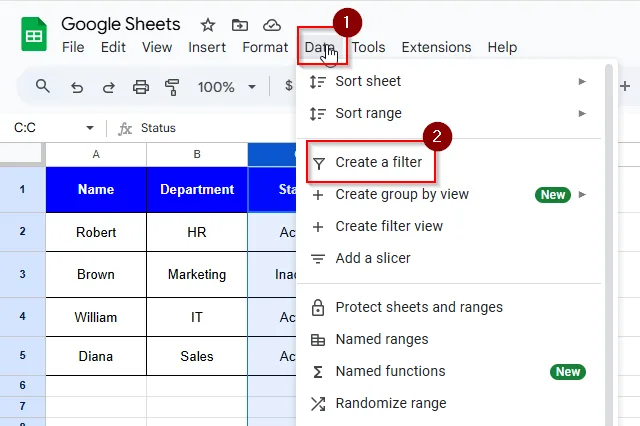
Task: Open the Tools menu
Action: click(368, 47)
